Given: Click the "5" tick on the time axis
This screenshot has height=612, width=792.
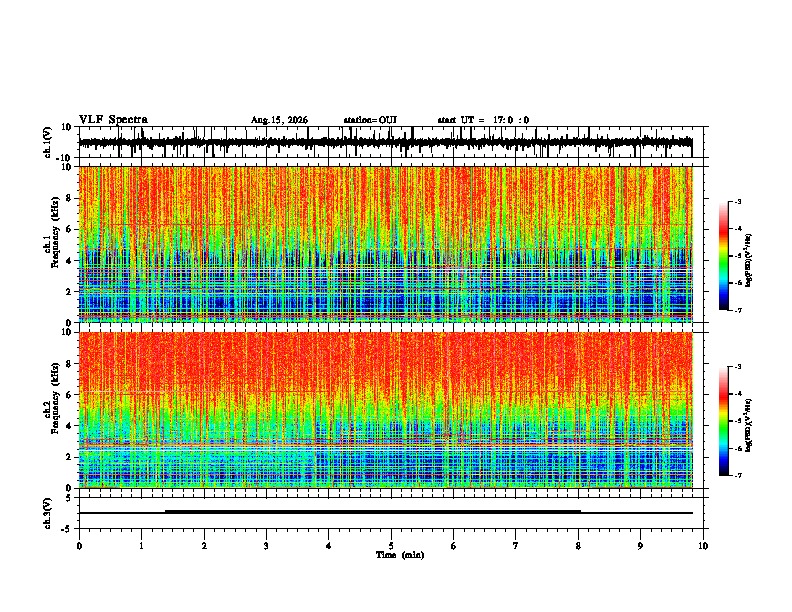Looking at the screenshot, I should (x=391, y=546).
